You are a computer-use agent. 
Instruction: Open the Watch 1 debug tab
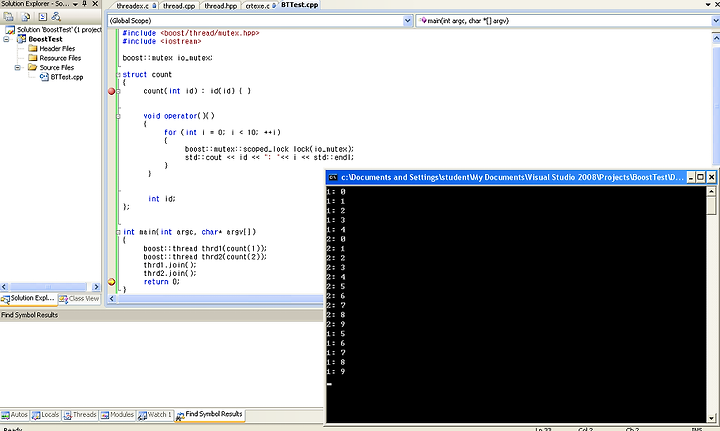[x=155, y=415]
